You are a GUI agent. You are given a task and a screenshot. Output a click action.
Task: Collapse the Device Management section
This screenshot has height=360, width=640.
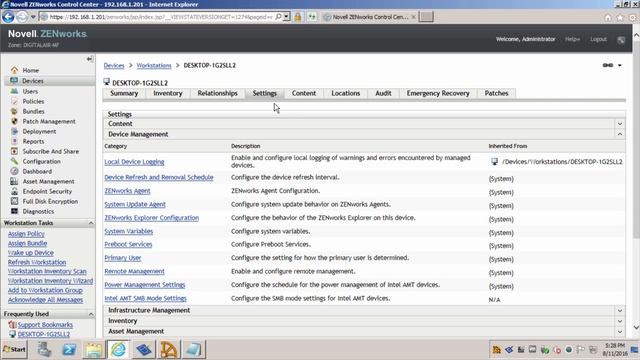[620, 134]
